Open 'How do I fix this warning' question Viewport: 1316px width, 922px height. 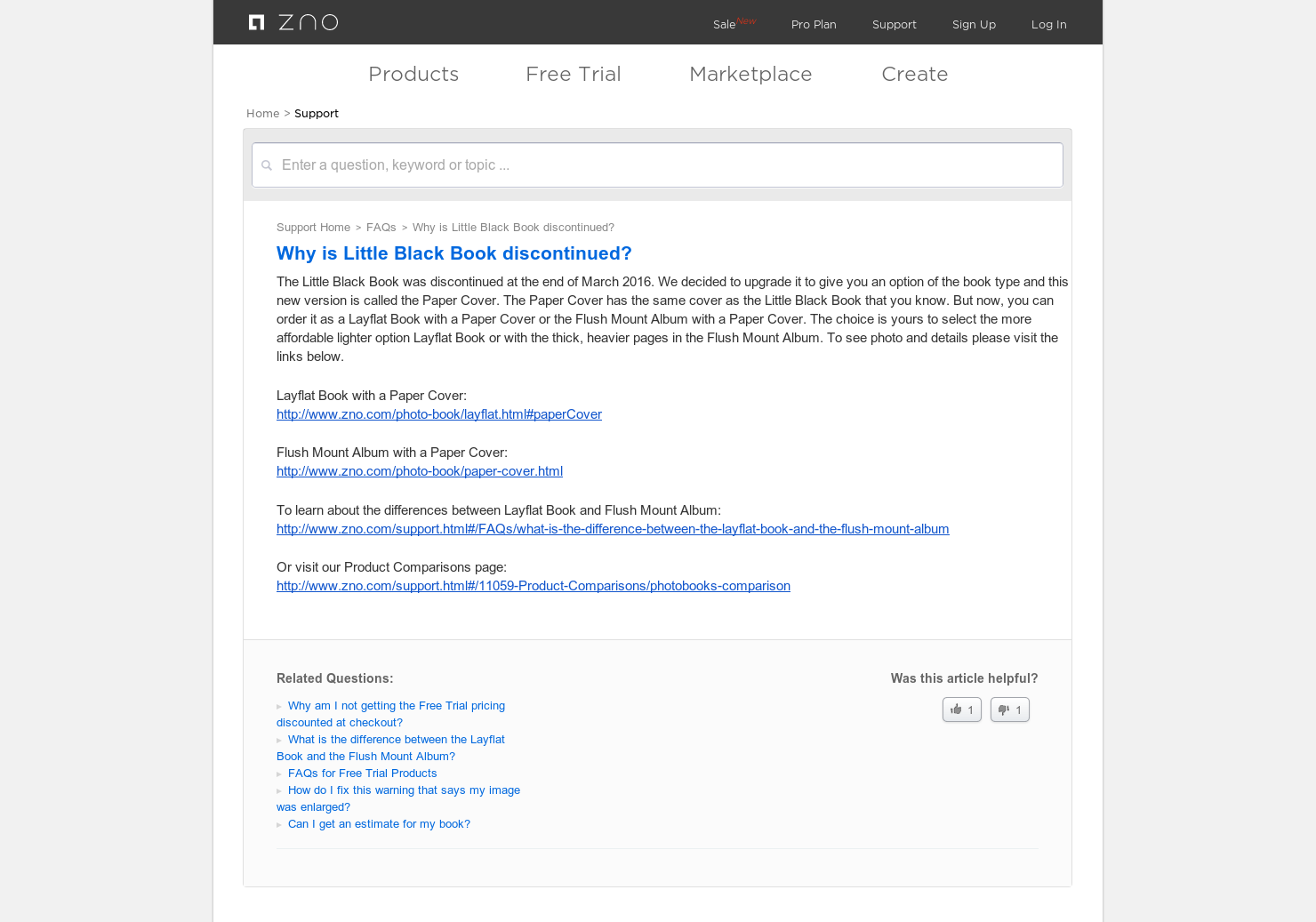[x=398, y=798]
